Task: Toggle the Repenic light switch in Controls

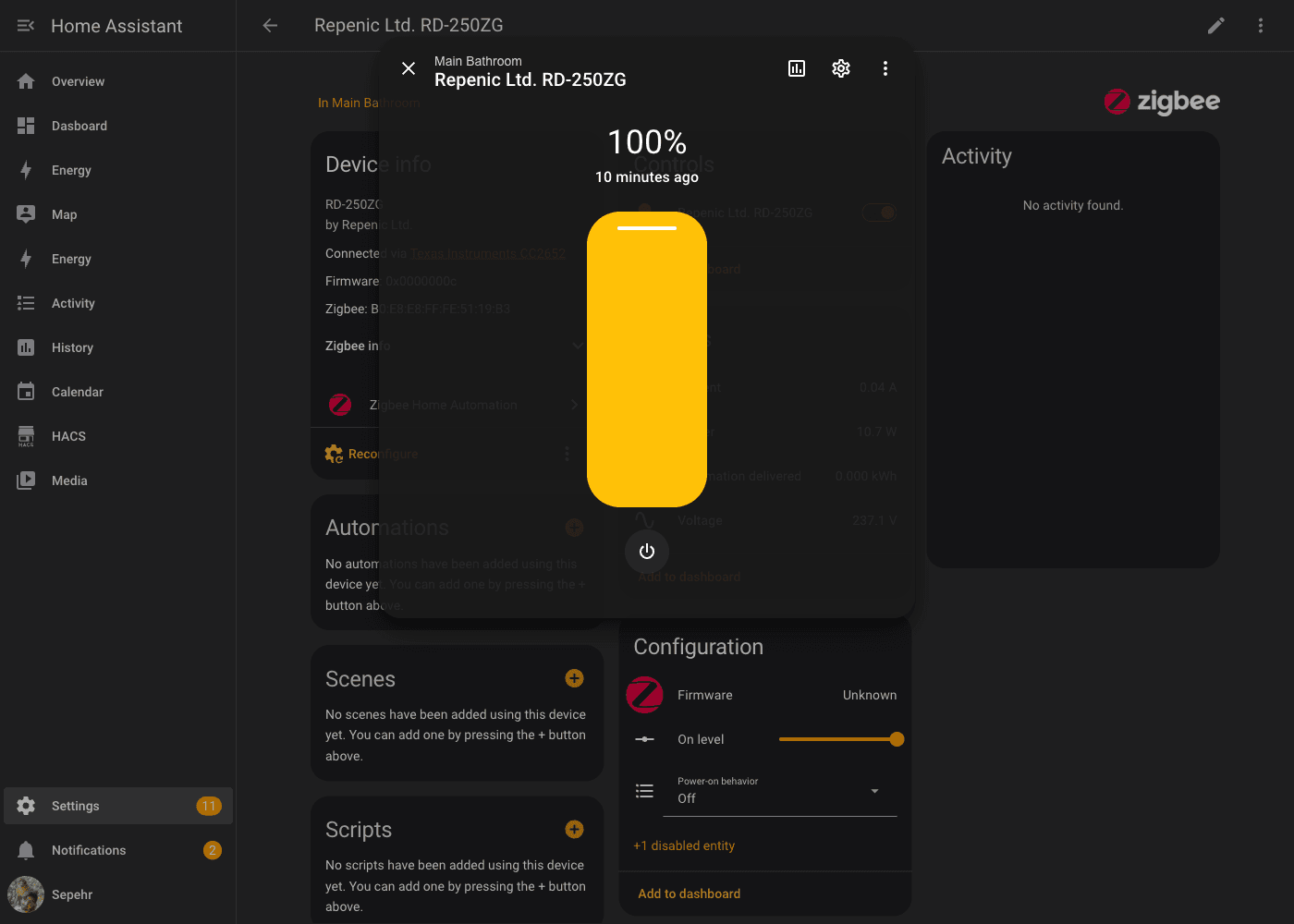Action: (880, 213)
